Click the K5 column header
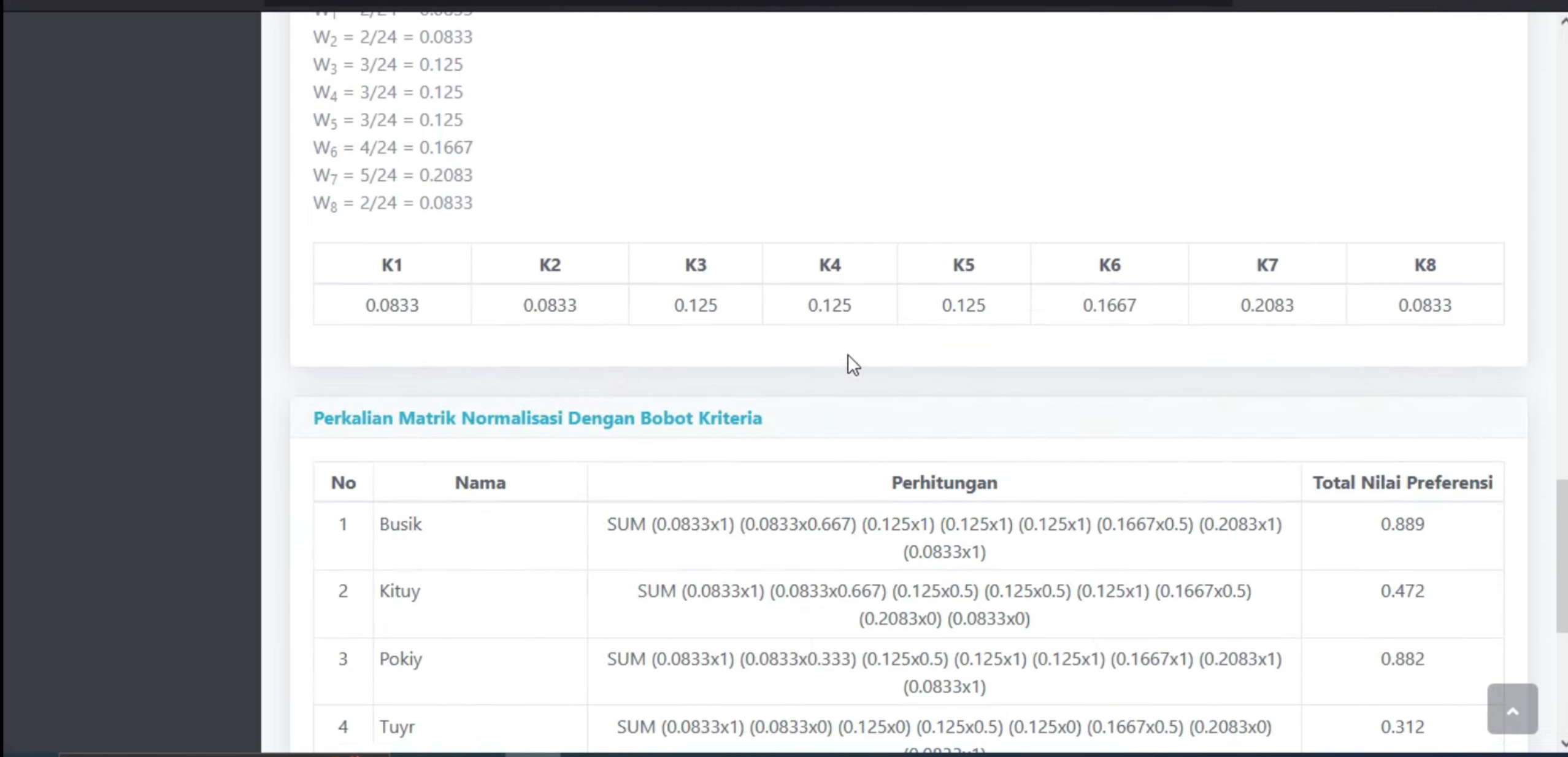 coord(963,264)
